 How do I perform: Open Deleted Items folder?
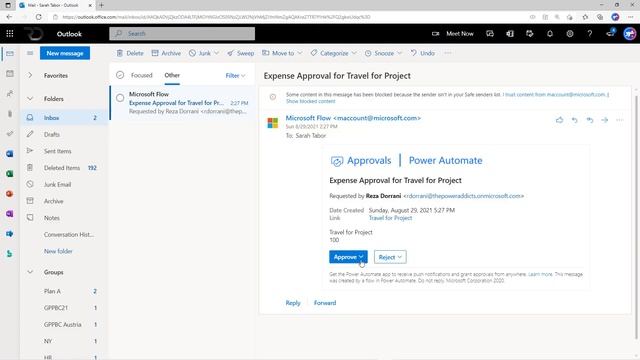(64, 168)
